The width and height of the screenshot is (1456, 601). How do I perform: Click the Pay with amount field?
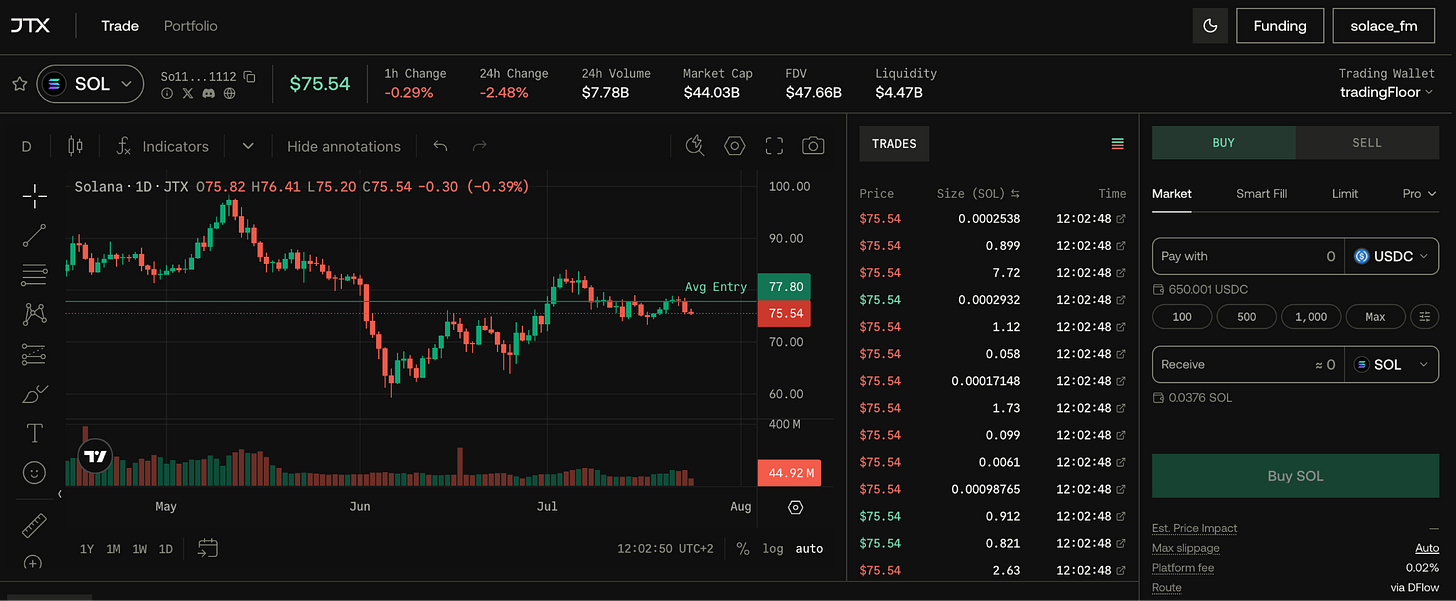click(1248, 256)
